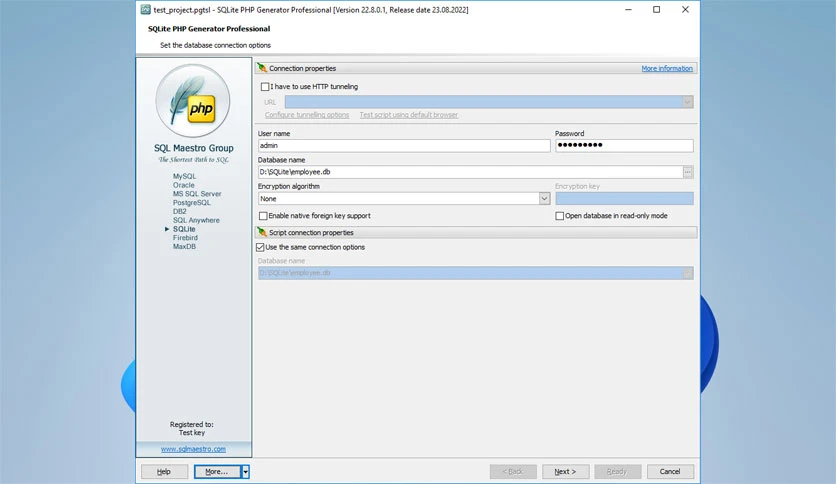Open the More button dropdown arrow
The width and height of the screenshot is (836, 484).
point(245,472)
